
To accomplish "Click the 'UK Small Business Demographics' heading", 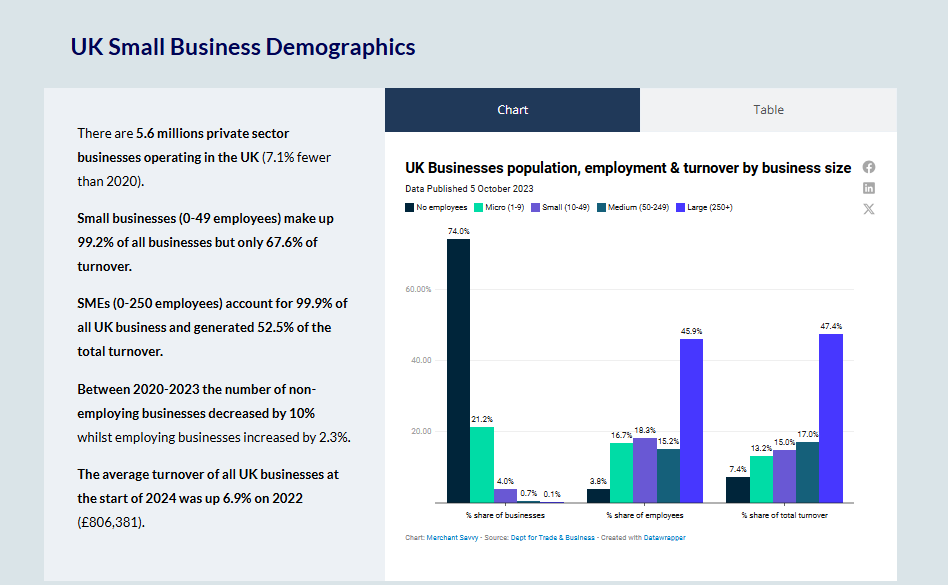I will point(243,47).
